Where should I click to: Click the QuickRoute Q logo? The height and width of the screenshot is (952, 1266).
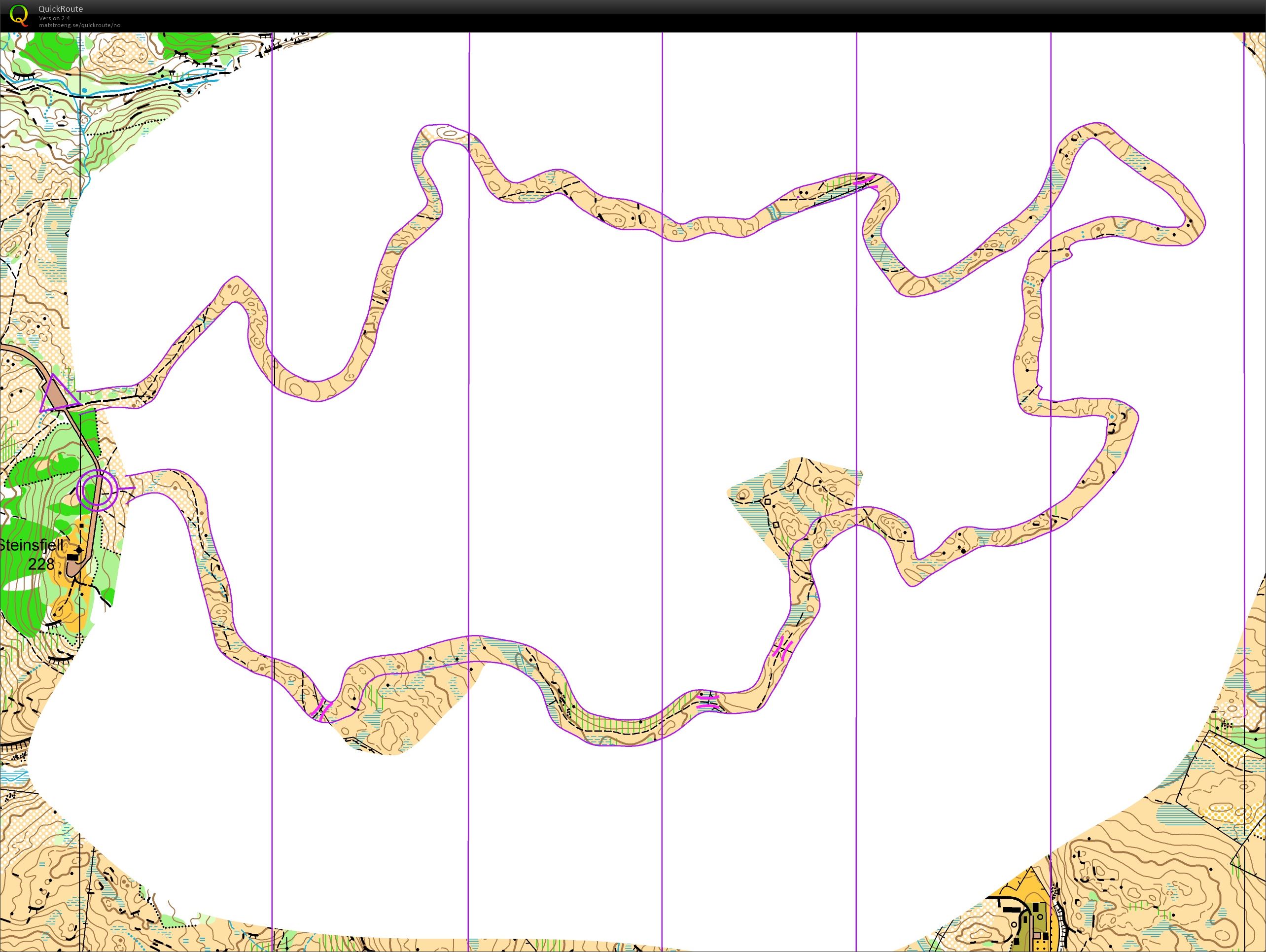coord(19,14)
